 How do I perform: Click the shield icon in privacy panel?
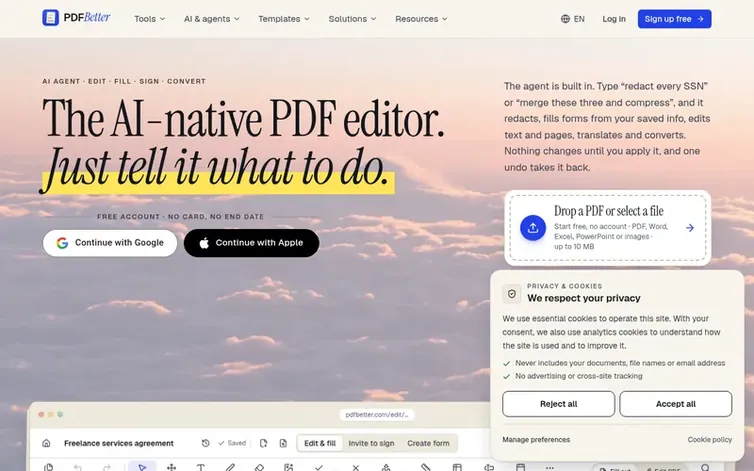coord(512,293)
